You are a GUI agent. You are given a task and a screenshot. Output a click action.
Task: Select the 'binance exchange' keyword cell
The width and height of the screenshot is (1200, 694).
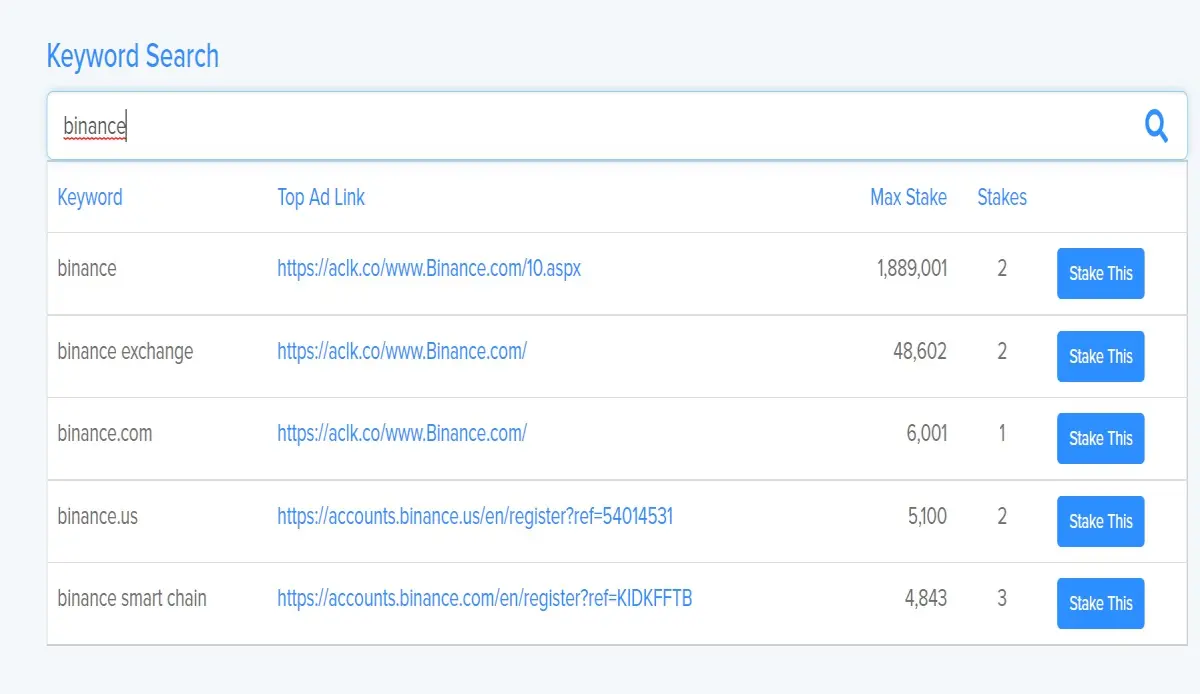point(125,351)
